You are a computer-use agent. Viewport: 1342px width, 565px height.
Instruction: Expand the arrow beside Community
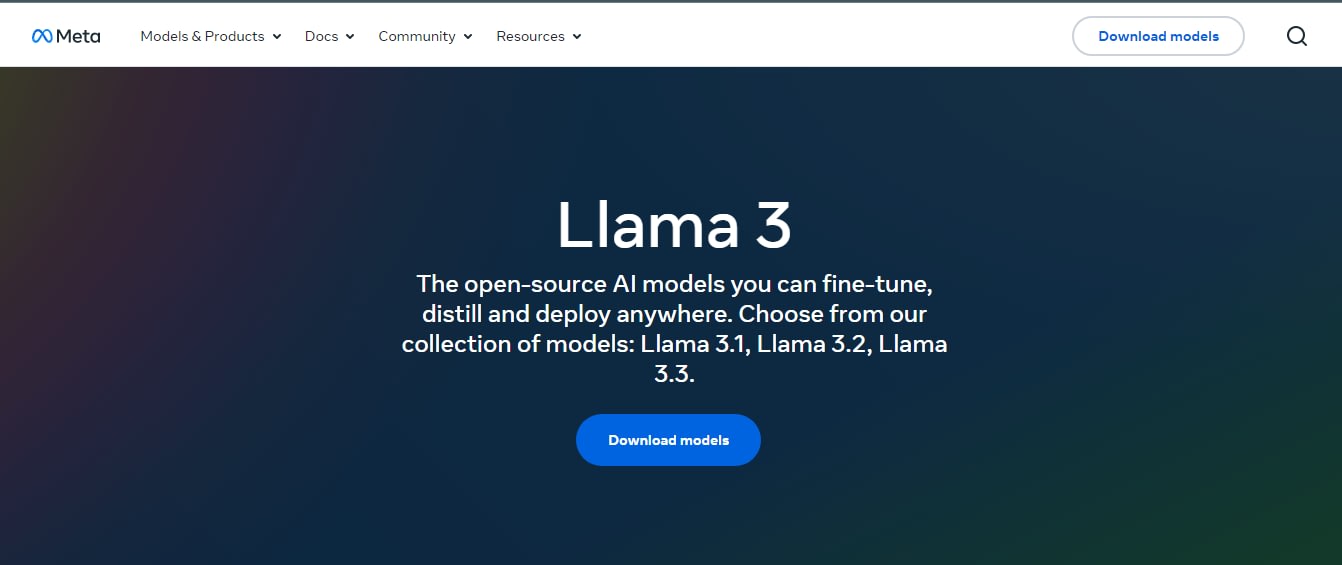pyautogui.click(x=468, y=37)
